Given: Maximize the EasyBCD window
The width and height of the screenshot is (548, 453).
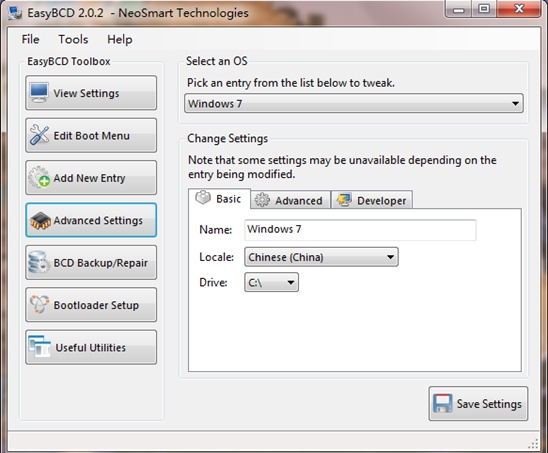Looking at the screenshot, I should point(484,9).
